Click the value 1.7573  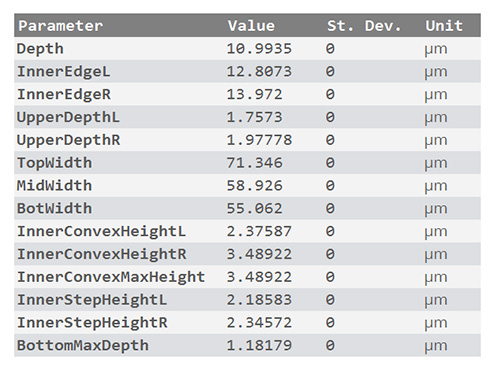pyautogui.click(x=254, y=117)
